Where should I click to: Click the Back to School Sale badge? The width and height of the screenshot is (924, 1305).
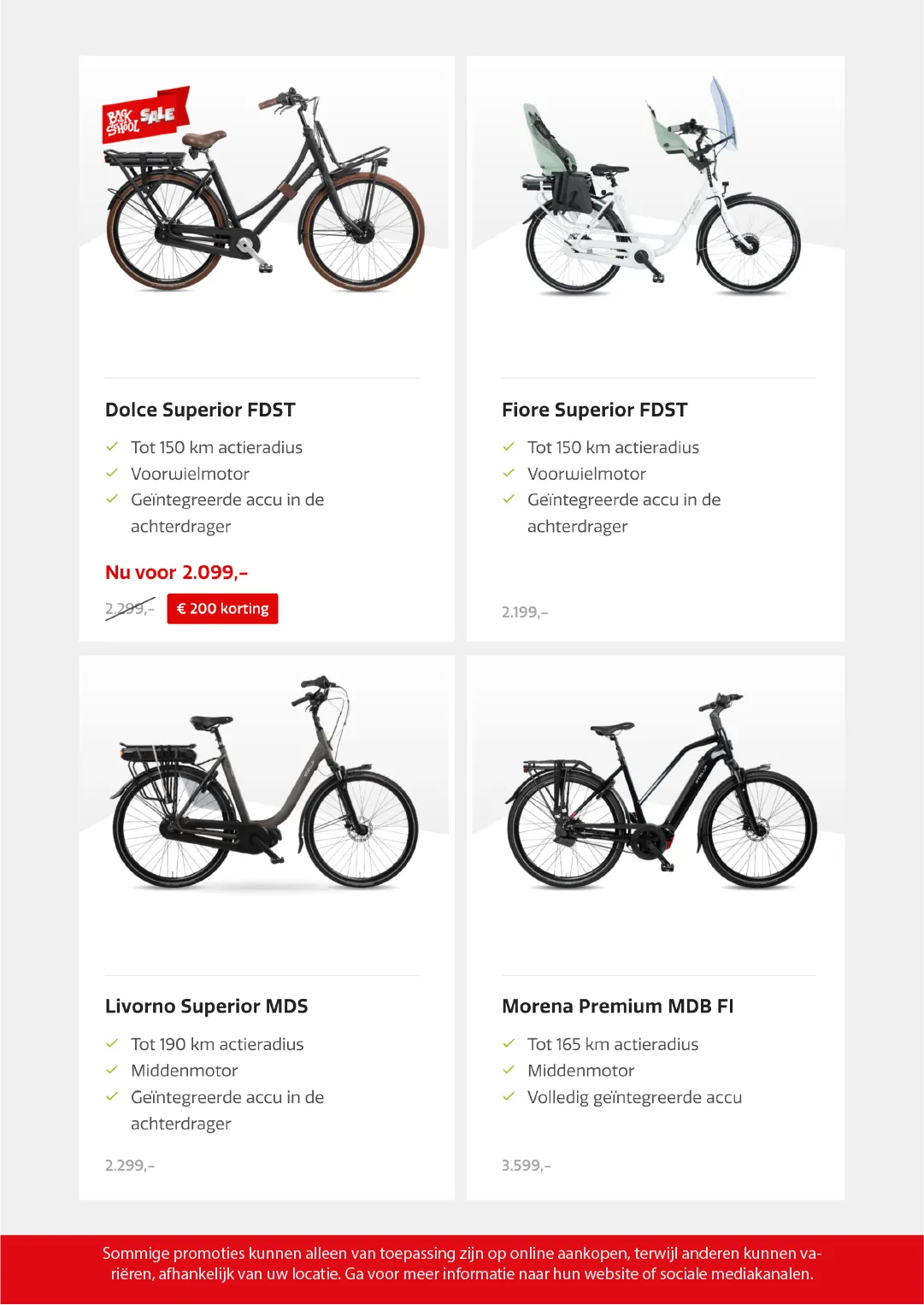tap(145, 114)
